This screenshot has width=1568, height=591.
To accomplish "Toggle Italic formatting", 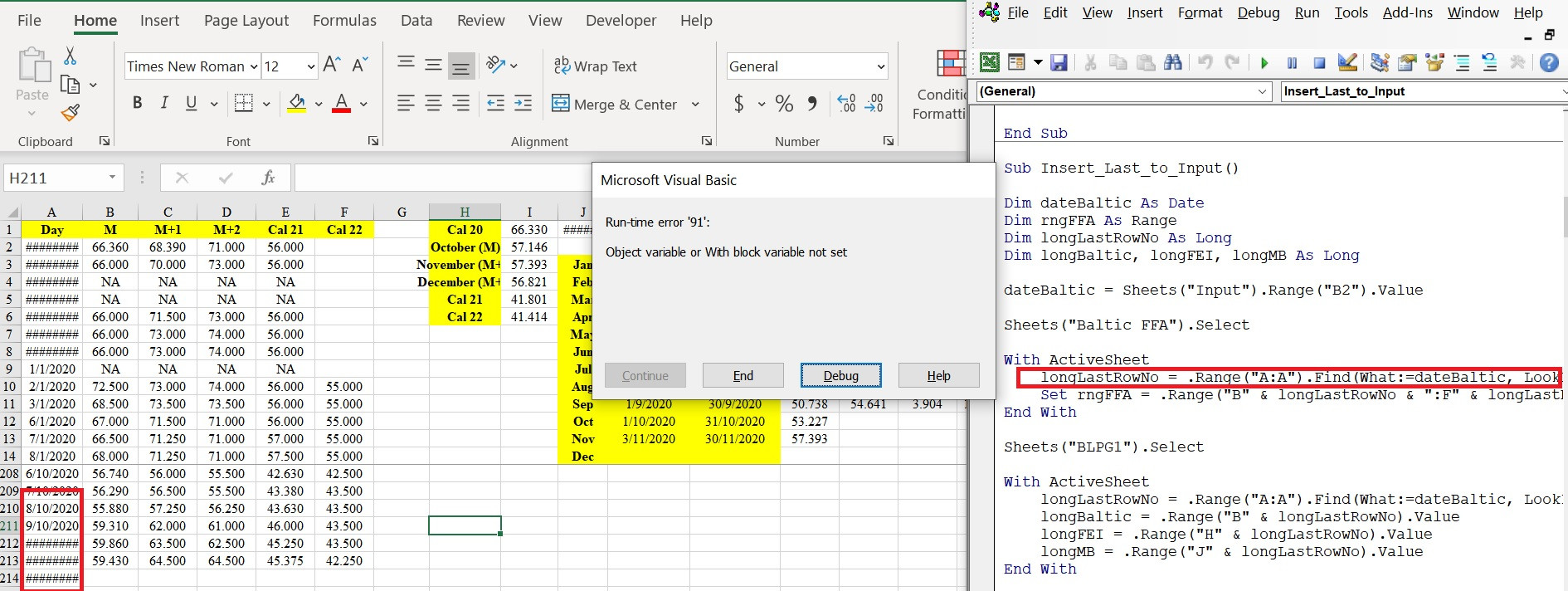I will pos(164,103).
